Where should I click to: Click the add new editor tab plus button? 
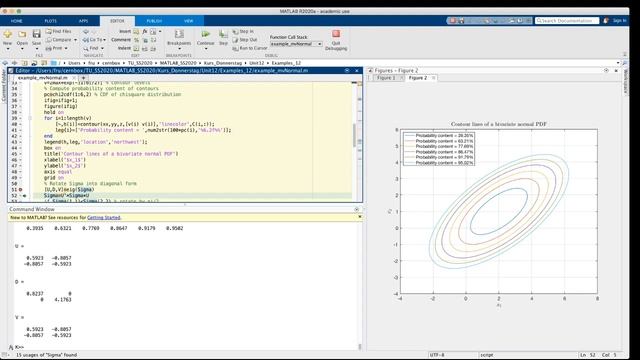tap(83, 78)
